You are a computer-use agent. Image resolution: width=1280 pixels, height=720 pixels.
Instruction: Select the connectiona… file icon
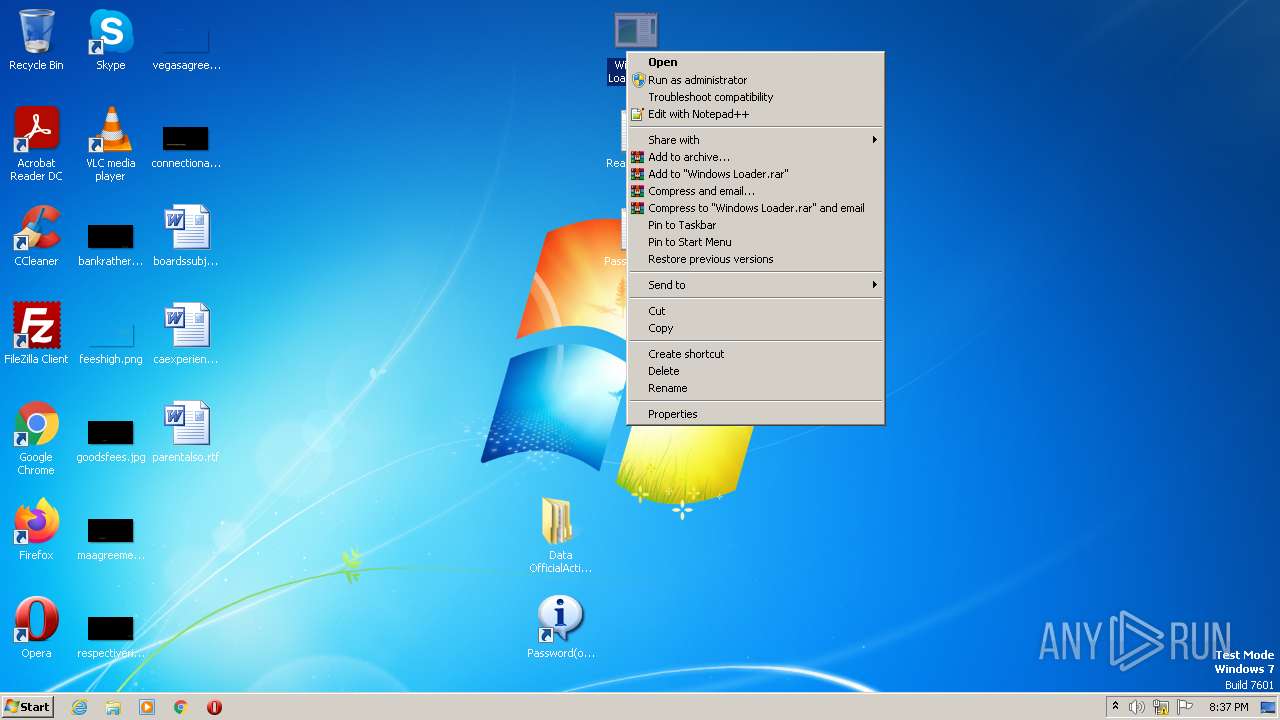tap(186, 144)
